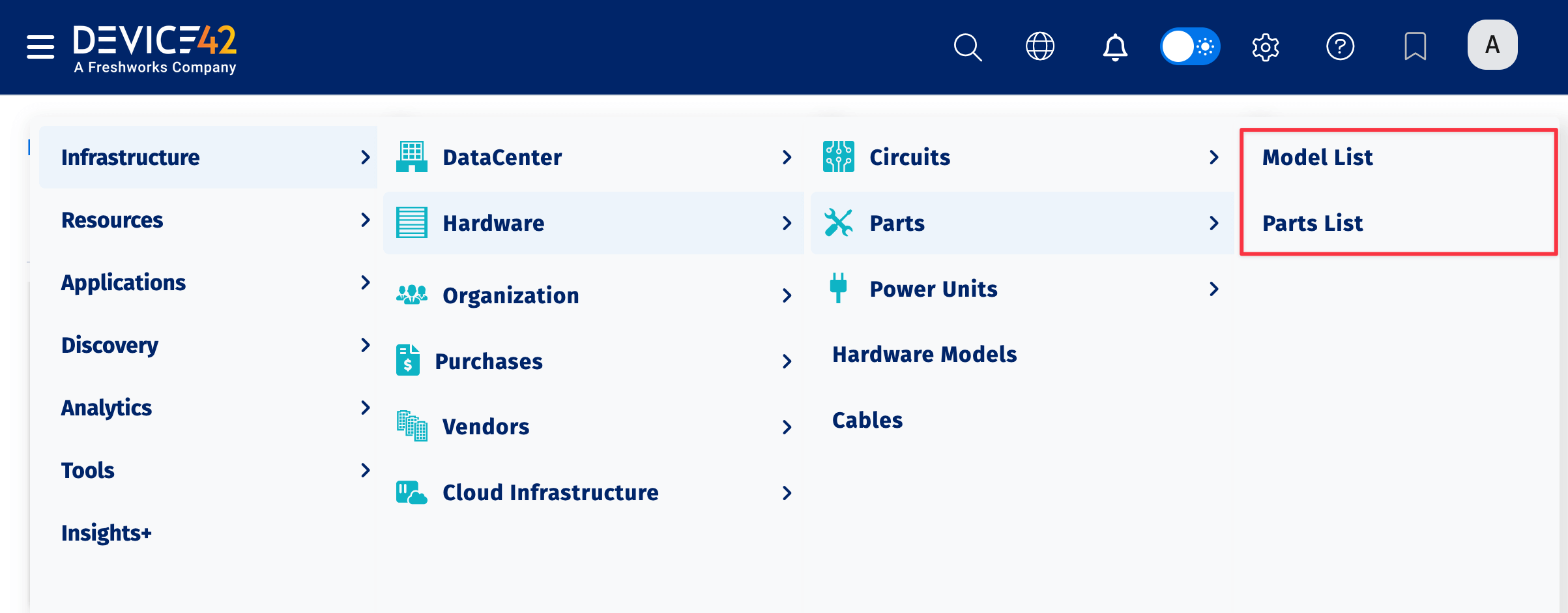This screenshot has height=613, width=1568.
Task: Click the Parts tools icon
Action: (838, 222)
